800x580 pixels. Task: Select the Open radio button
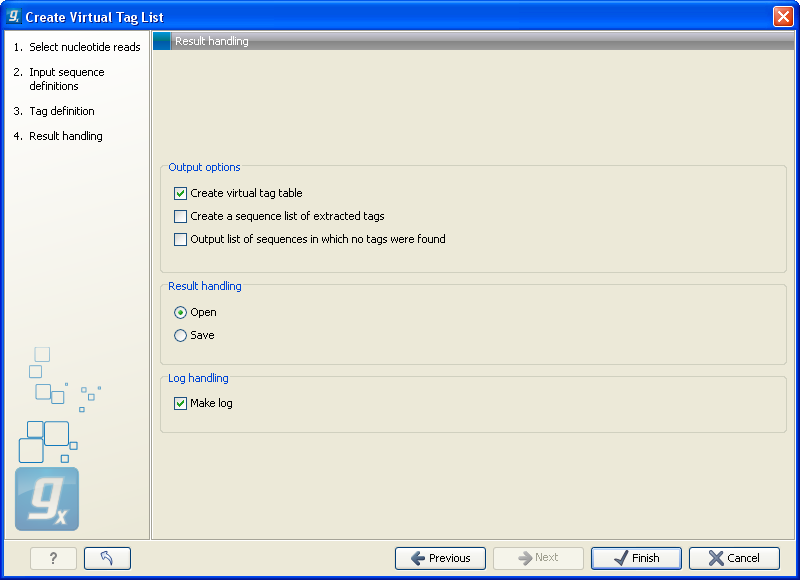(x=181, y=312)
